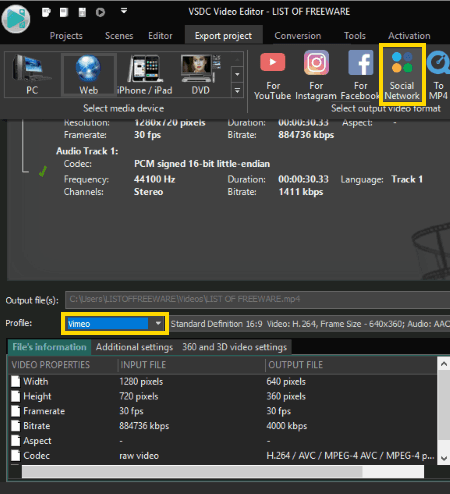Open the VSDC application logo menu
Image resolution: width=450 pixels, height=494 pixels.
click(16, 19)
